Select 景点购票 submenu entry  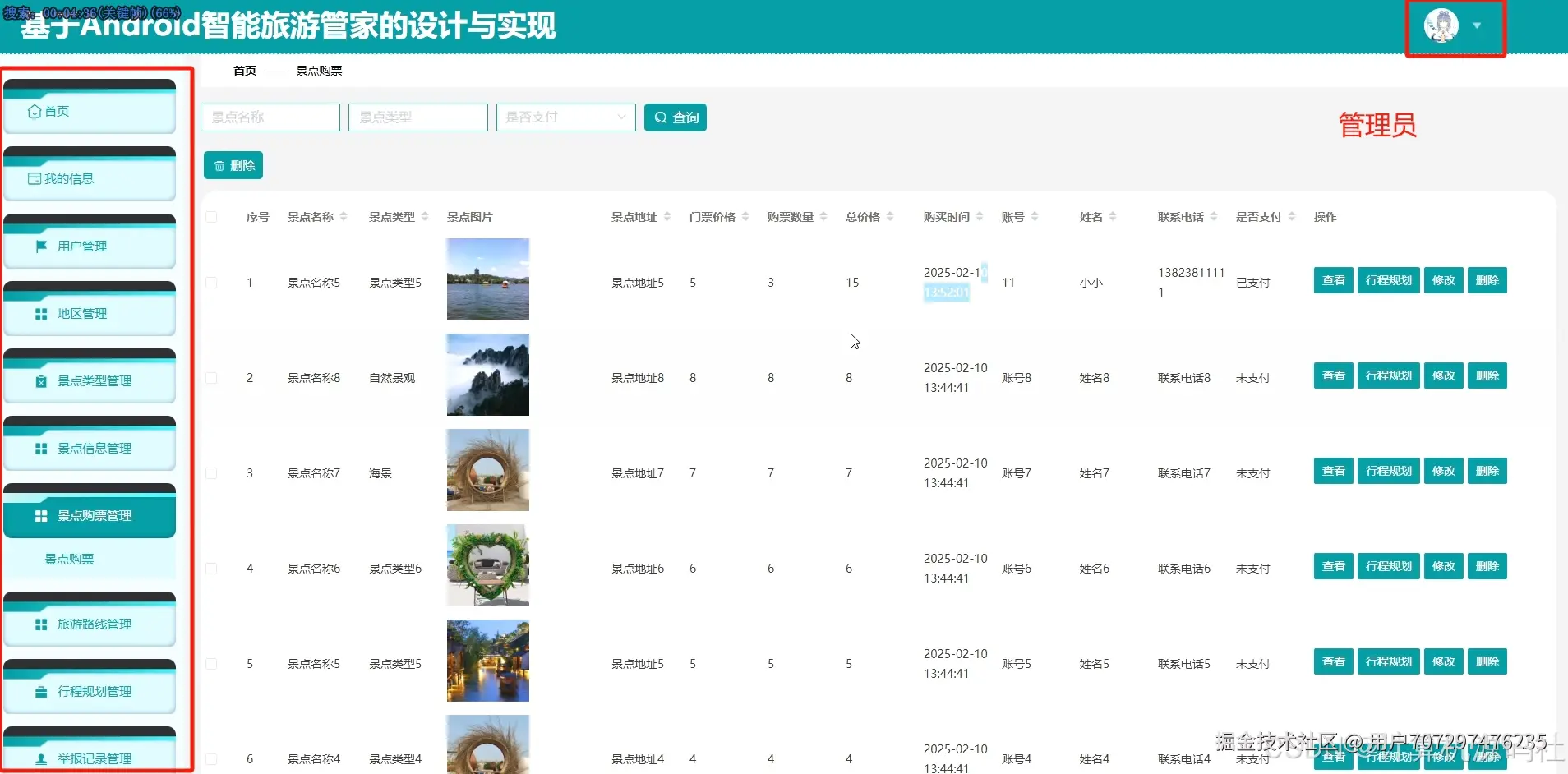69,558
